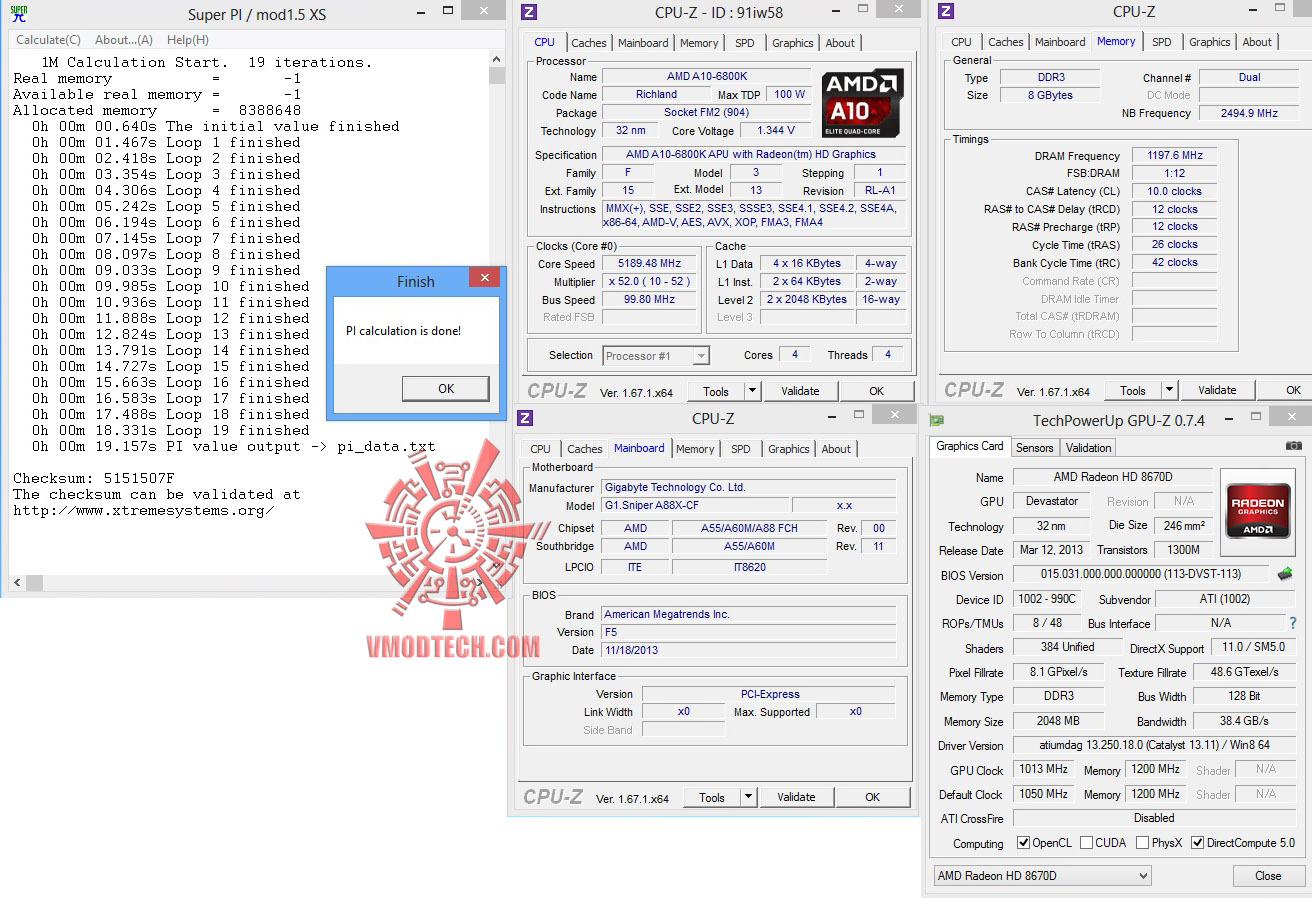
Task: Open the Validation tab in GPU-Z
Action: [x=1088, y=448]
